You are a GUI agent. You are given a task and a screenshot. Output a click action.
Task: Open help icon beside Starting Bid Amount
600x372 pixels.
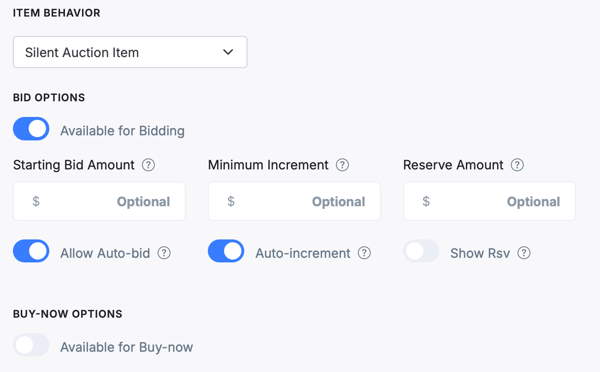click(148, 165)
